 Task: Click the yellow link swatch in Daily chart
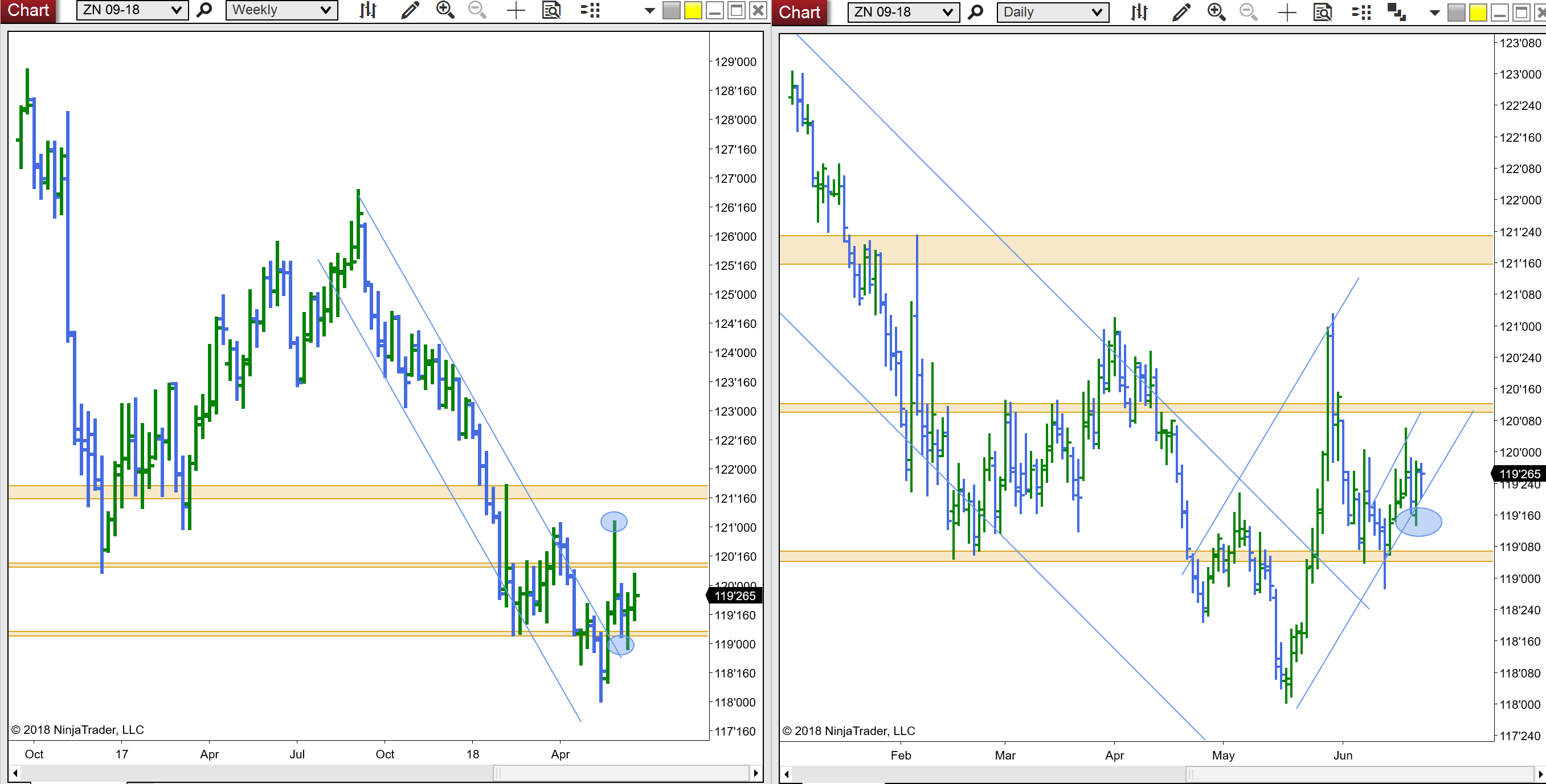coord(1478,12)
